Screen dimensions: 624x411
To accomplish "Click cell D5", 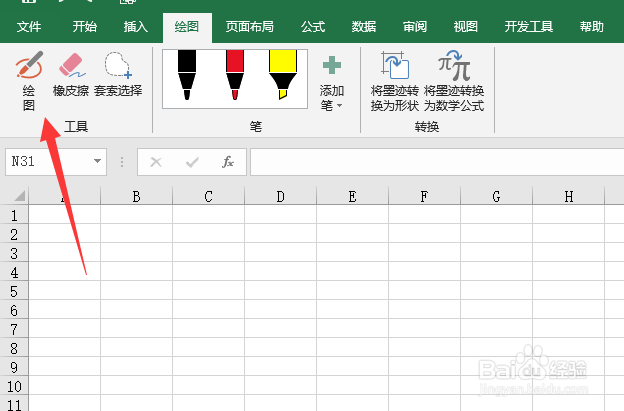I will click(281, 291).
